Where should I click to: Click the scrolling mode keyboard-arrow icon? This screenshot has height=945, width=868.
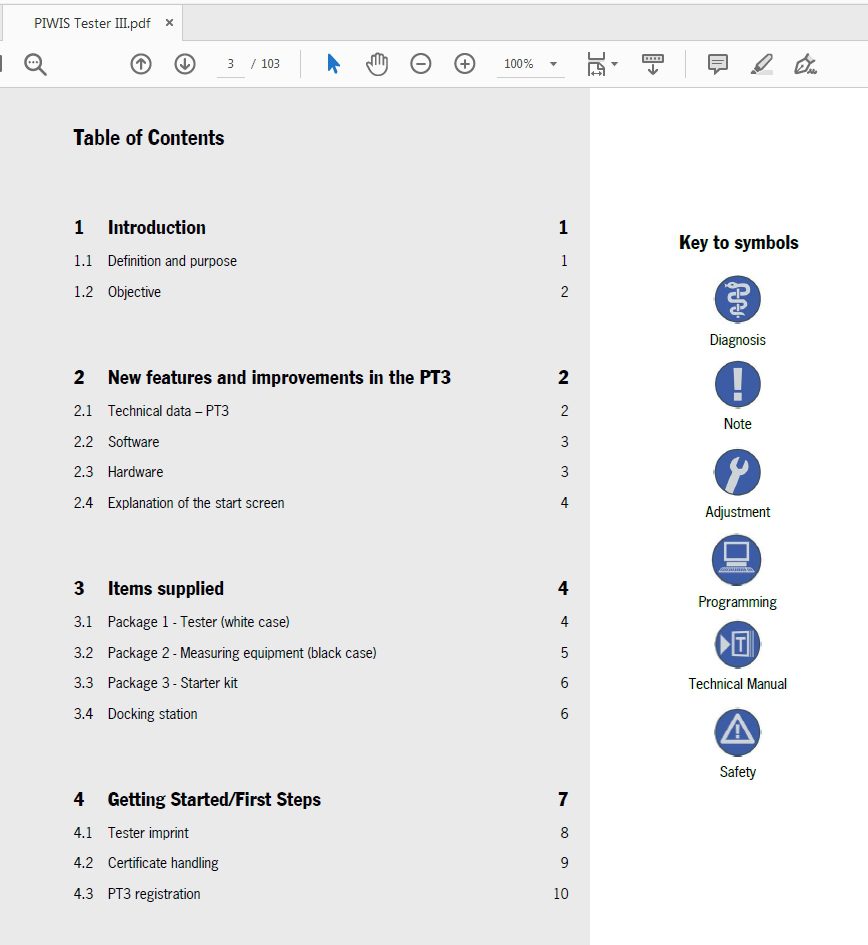pyautogui.click(x=653, y=64)
